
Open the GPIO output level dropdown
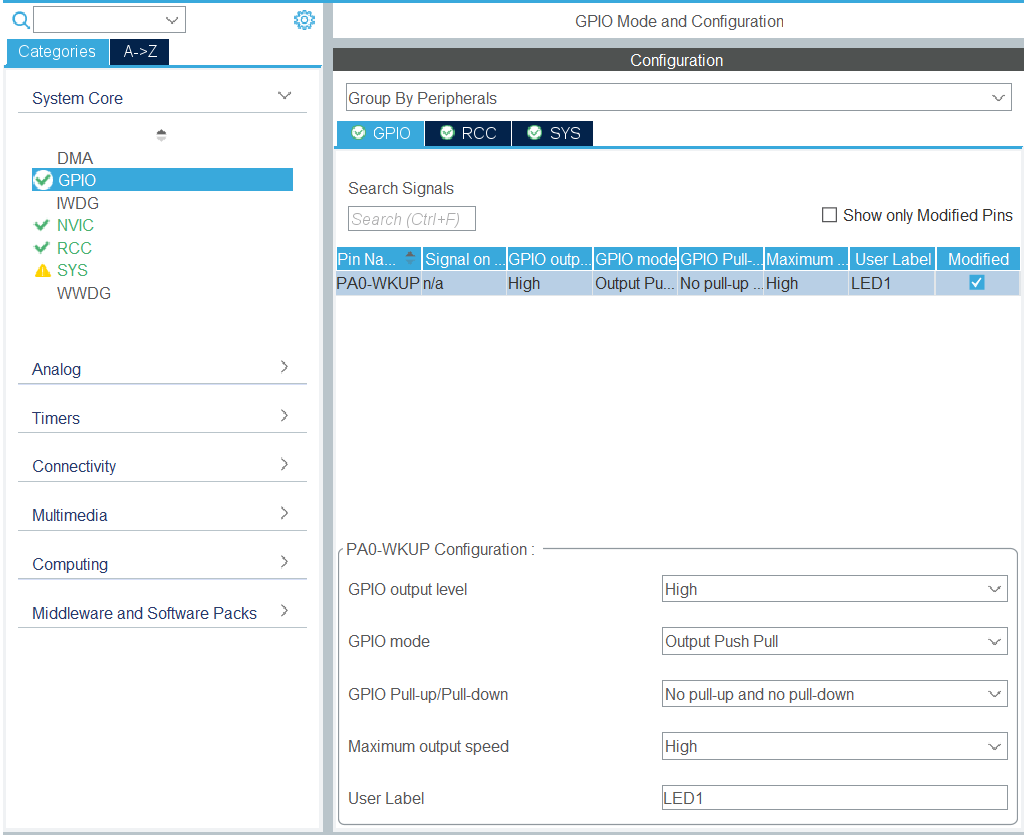tap(834, 589)
